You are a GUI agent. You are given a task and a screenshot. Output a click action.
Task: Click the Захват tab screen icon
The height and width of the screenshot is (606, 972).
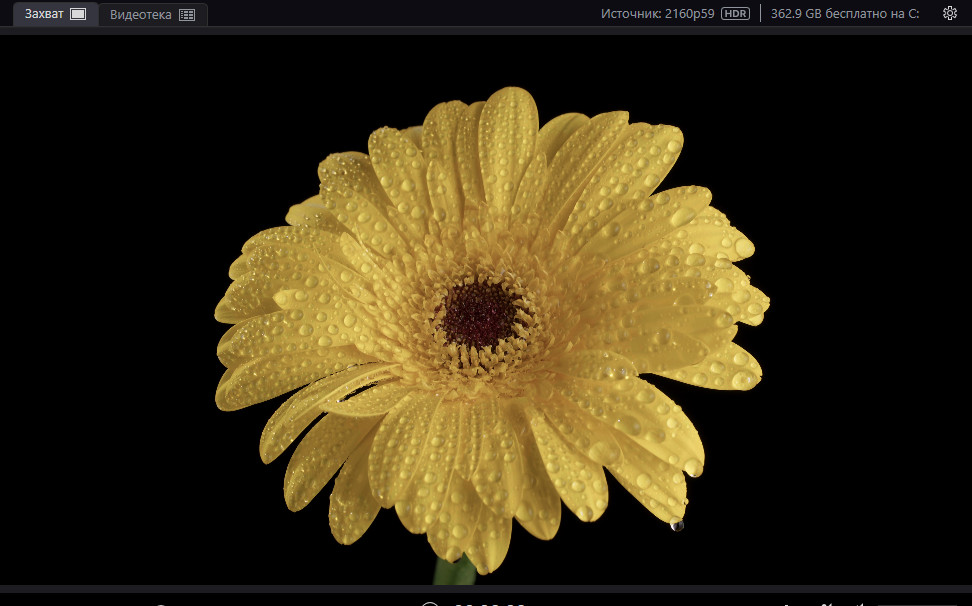click(78, 15)
